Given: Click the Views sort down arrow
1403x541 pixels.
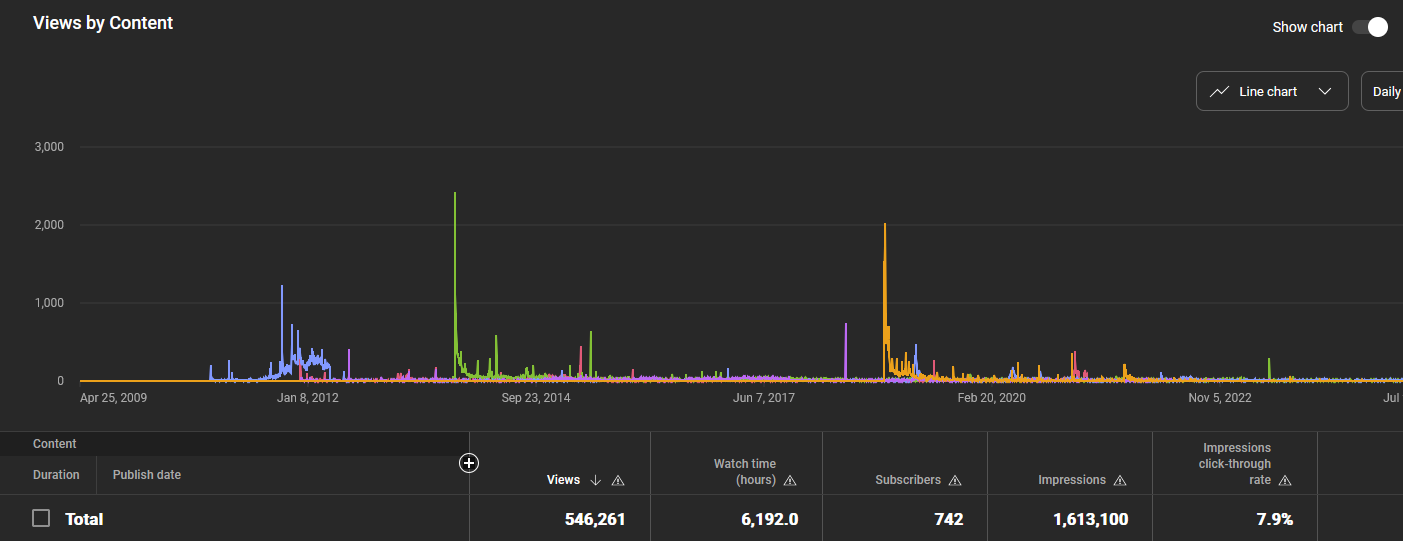Looking at the screenshot, I should (x=596, y=480).
